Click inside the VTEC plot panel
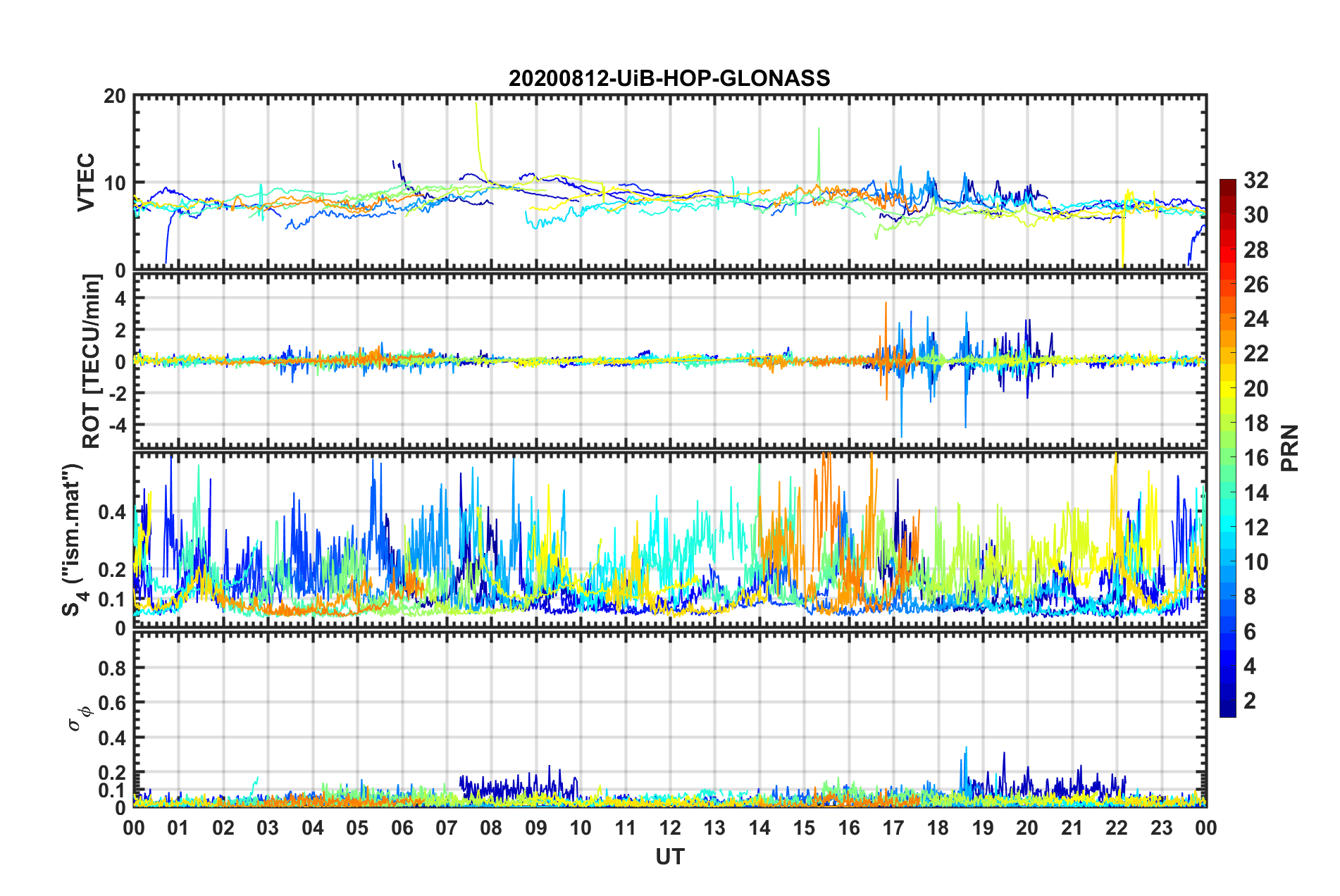Screen dimensions: 1340x896 (670, 182)
